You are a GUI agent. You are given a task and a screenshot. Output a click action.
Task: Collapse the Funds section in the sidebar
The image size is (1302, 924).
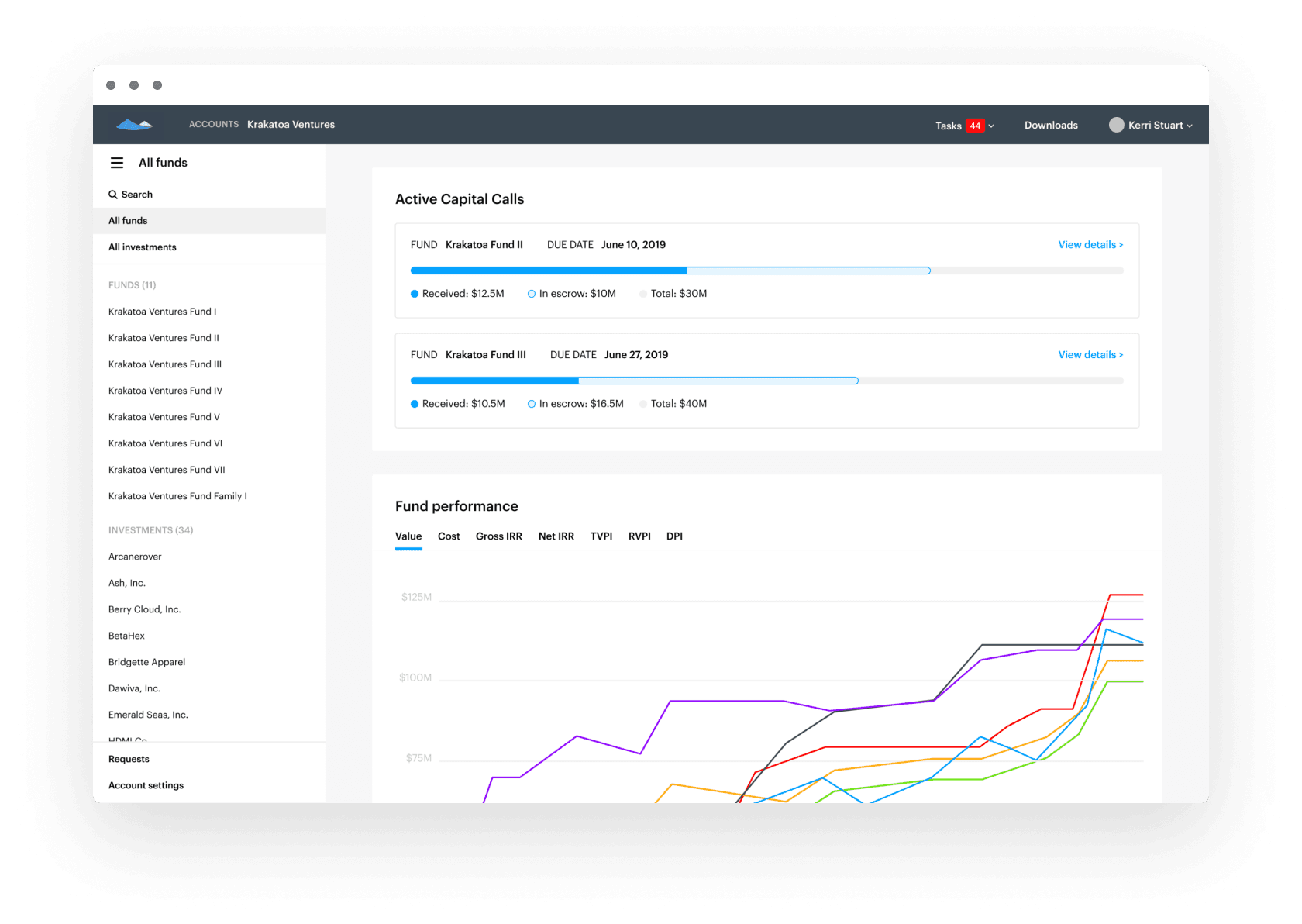click(132, 285)
